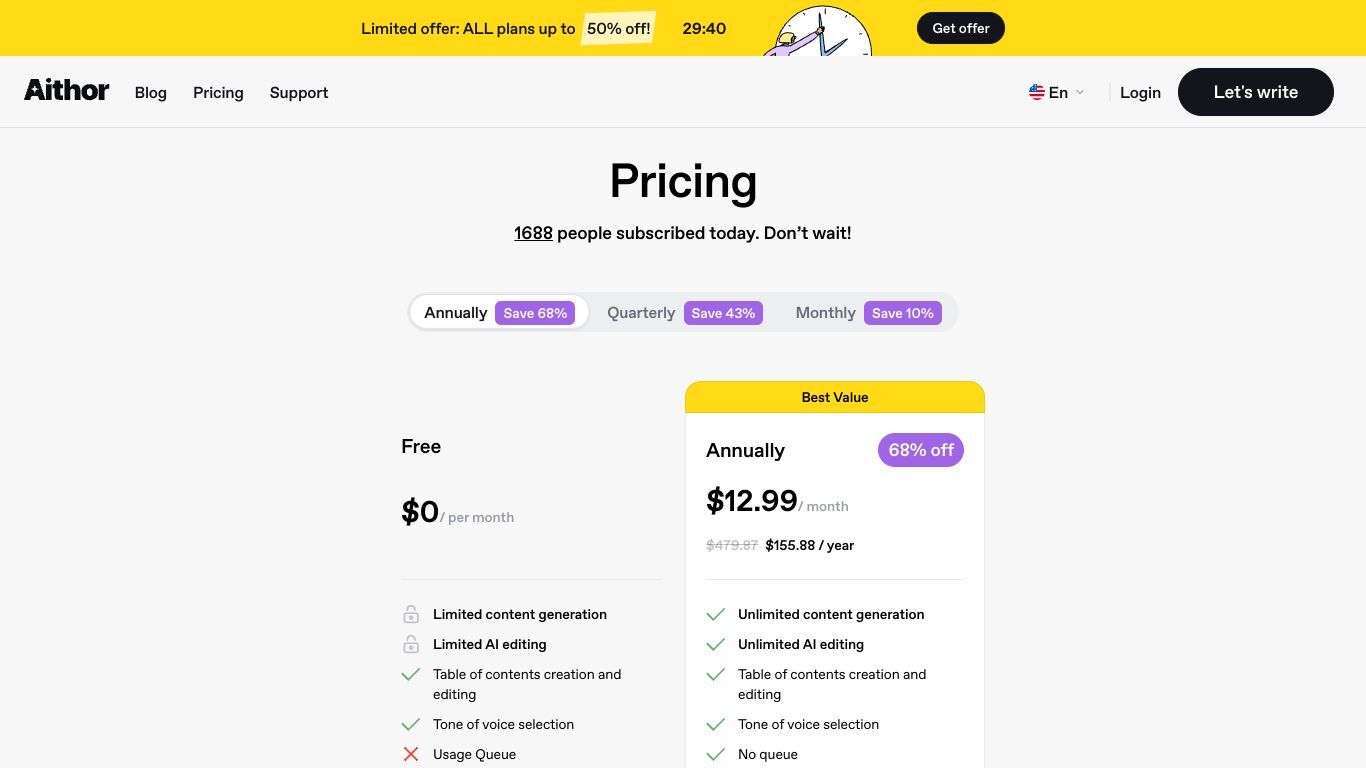Click the Login link
The width and height of the screenshot is (1366, 768).
1140,92
